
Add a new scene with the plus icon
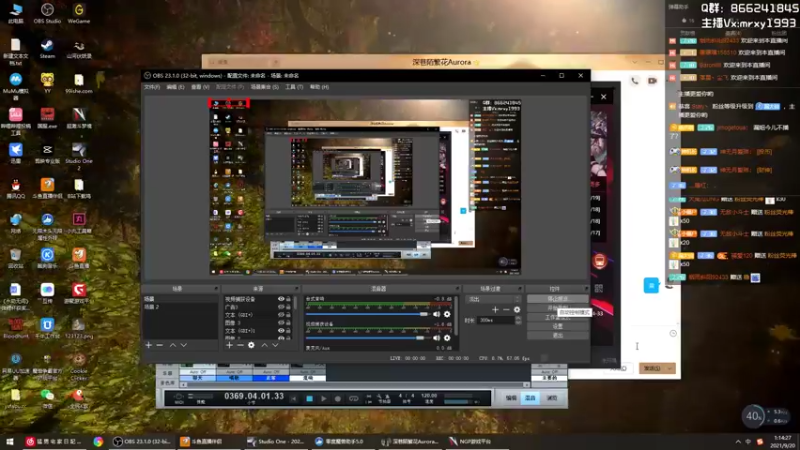tap(148, 345)
